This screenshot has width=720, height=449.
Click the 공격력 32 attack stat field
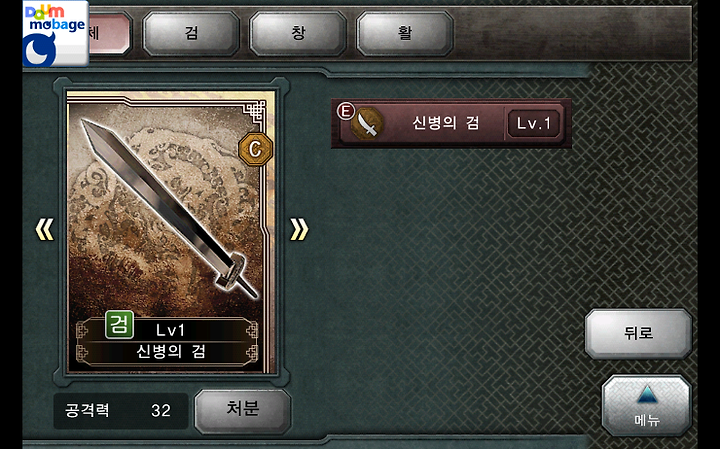coord(120,410)
